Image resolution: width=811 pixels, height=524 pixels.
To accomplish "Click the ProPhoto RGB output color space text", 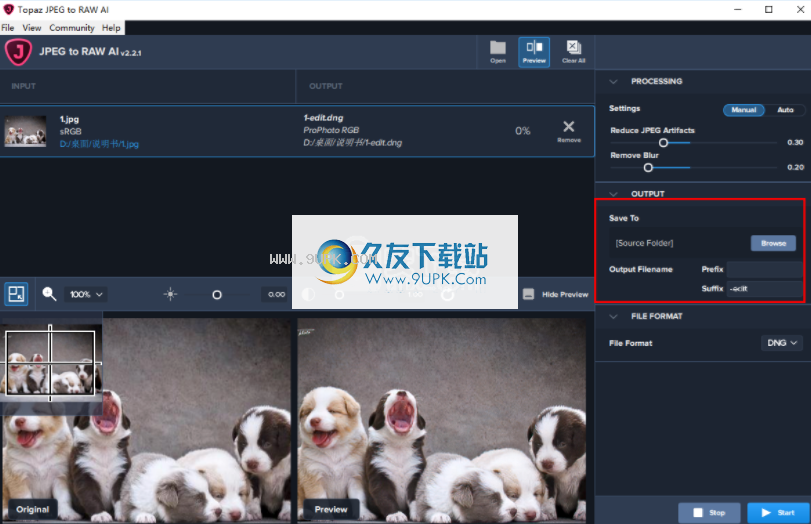I will (x=331, y=130).
